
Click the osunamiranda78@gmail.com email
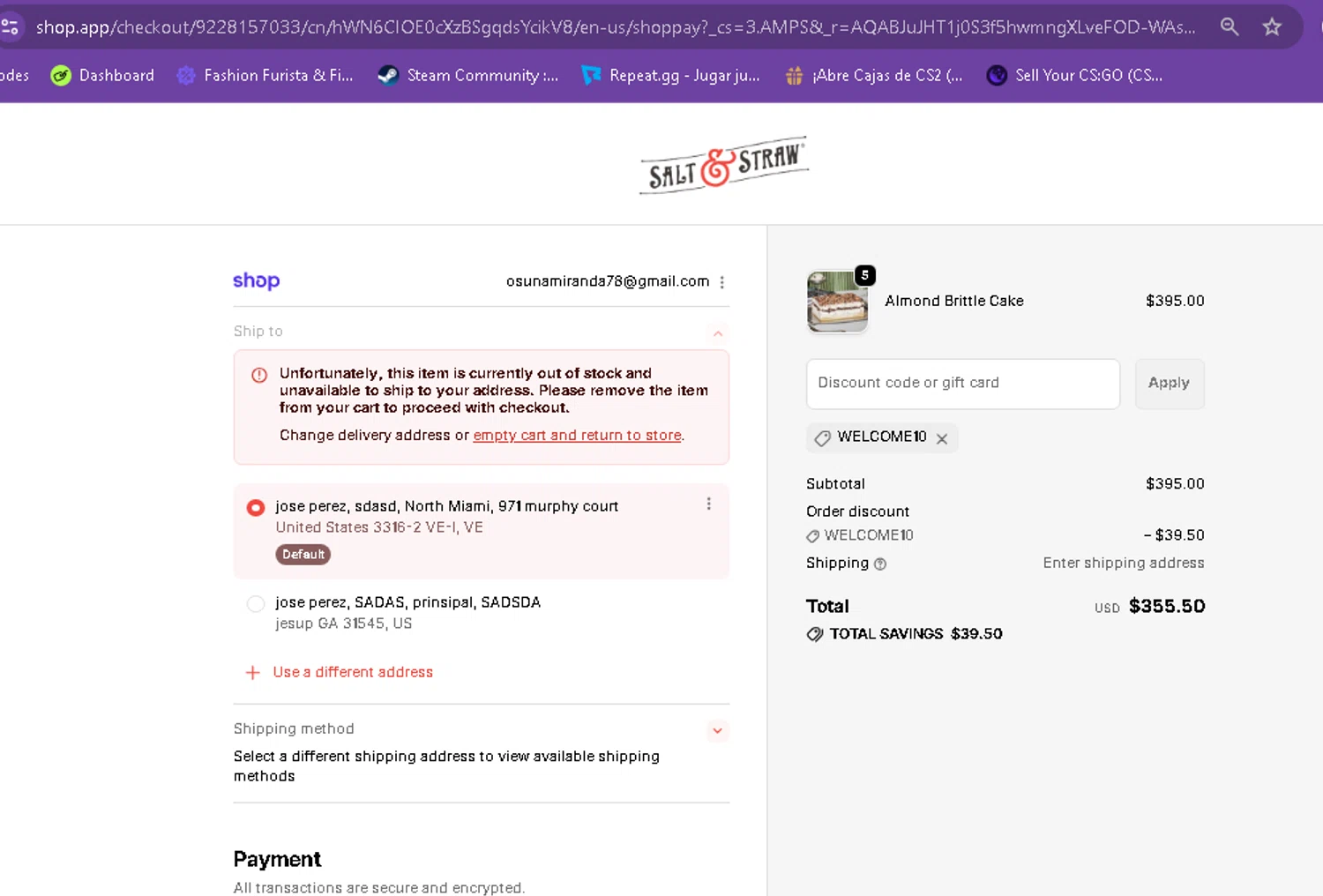pos(608,281)
